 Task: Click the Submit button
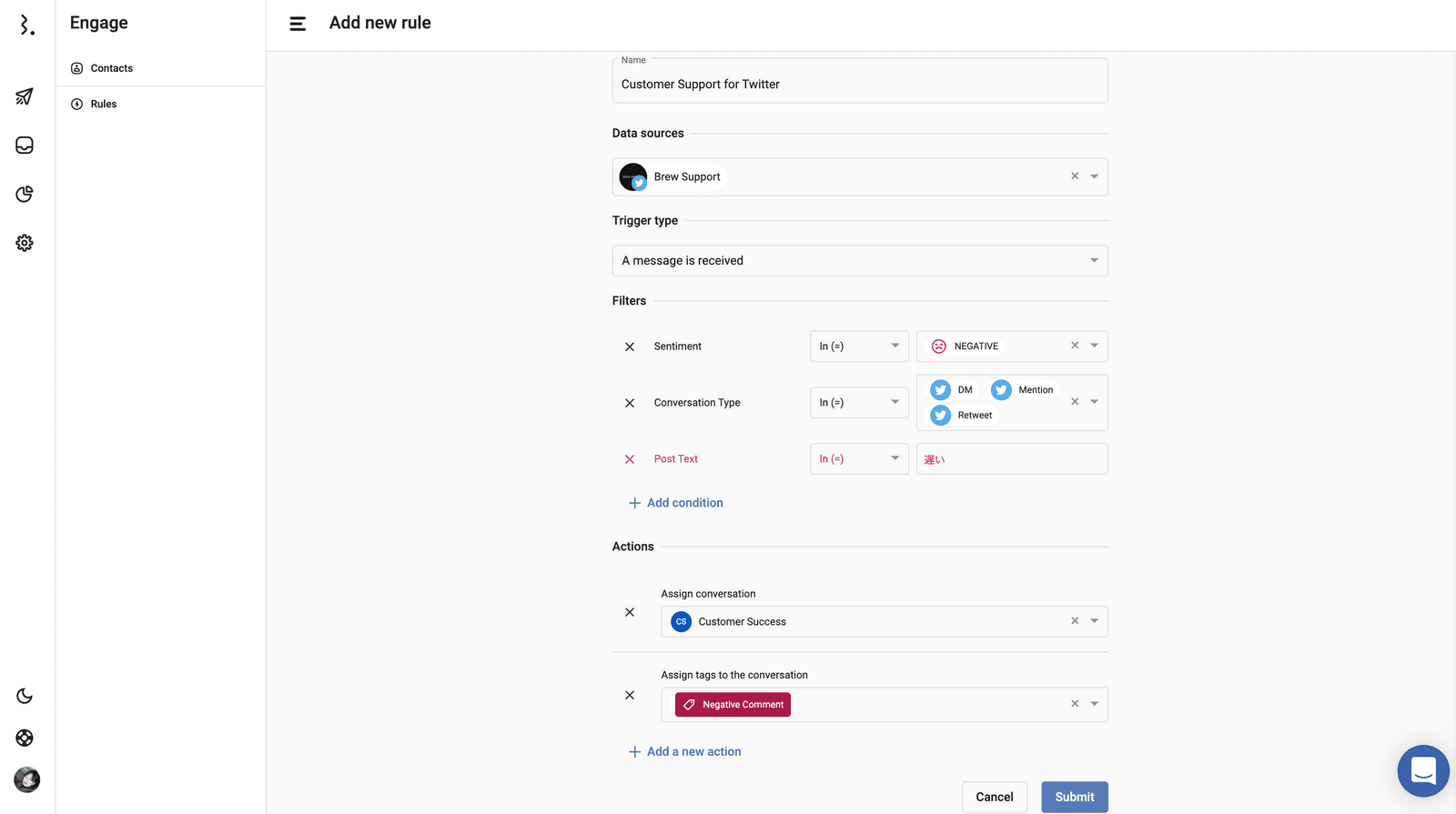pyautogui.click(x=1074, y=797)
